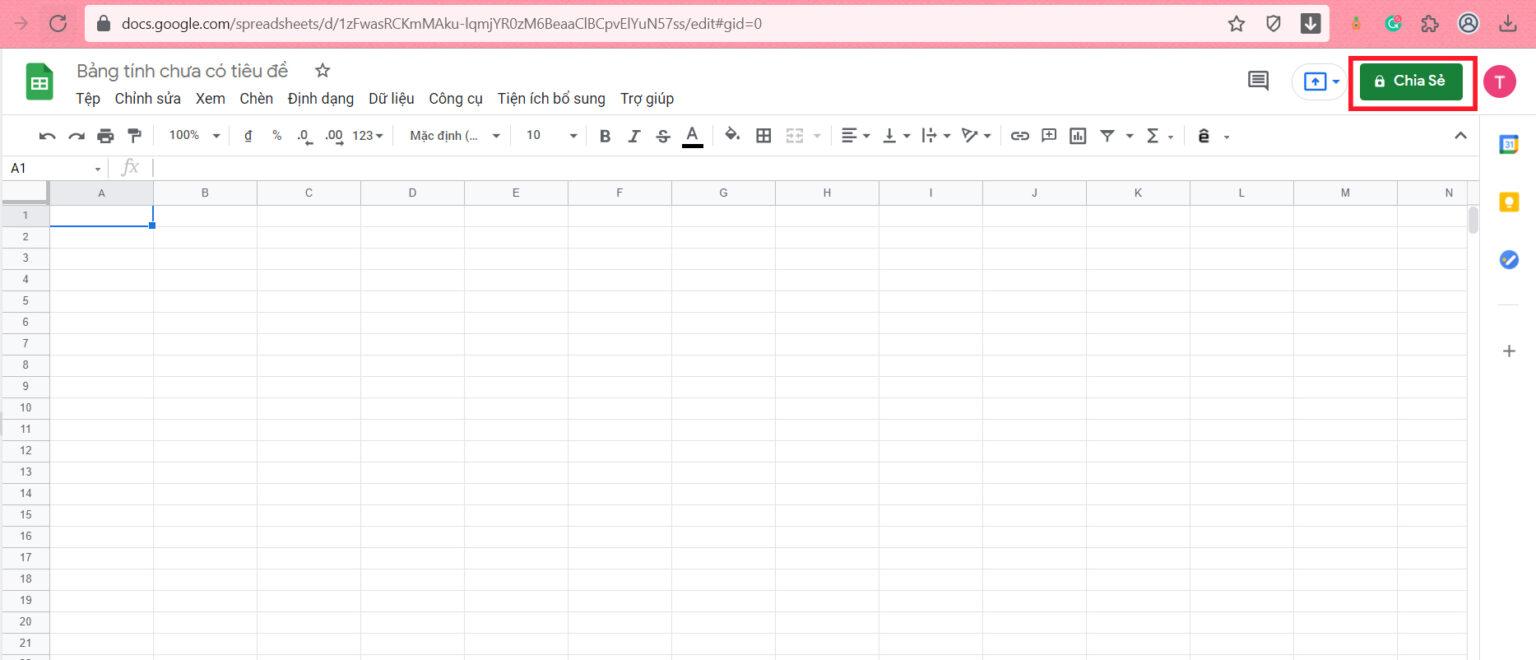Screen dimensions: 1536x660
Task: Open the fill color bucket
Action: pos(732,135)
